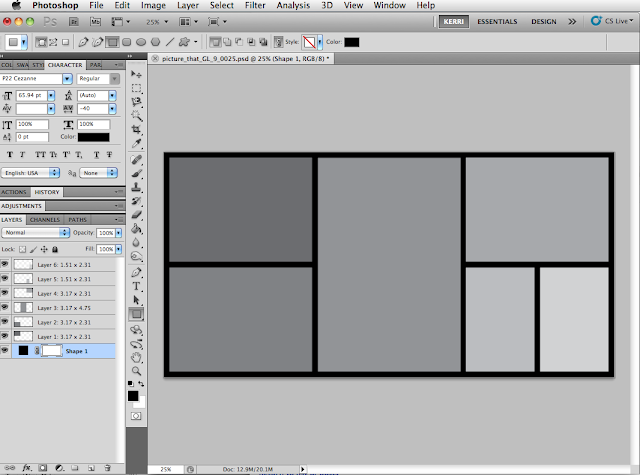
Task: Hide Layer 6: 1.51 x 2.31
Action: (x=5, y=265)
